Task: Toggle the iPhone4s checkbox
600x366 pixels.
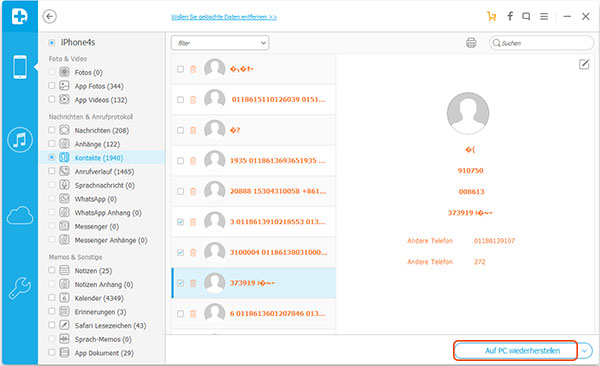Action: tap(52, 42)
